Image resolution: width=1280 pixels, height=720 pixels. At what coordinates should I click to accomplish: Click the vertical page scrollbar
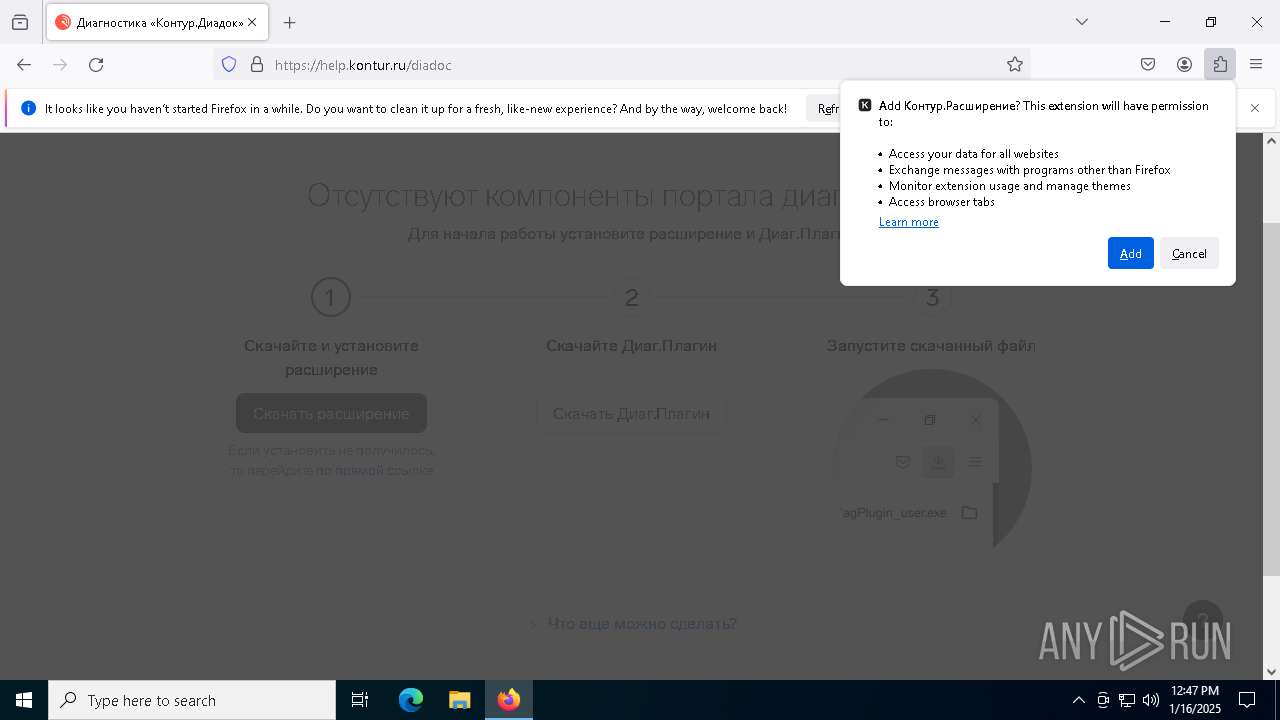(x=1272, y=400)
